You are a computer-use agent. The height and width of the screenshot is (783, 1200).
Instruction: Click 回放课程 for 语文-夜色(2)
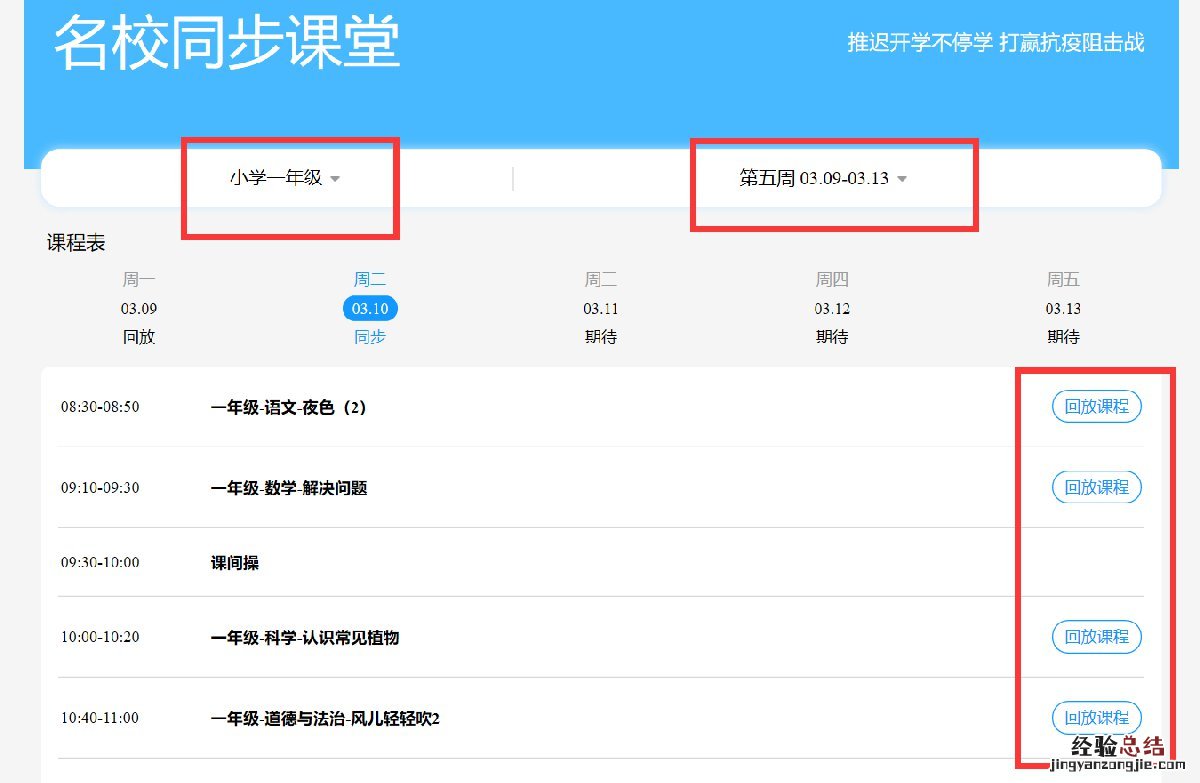click(x=1096, y=407)
